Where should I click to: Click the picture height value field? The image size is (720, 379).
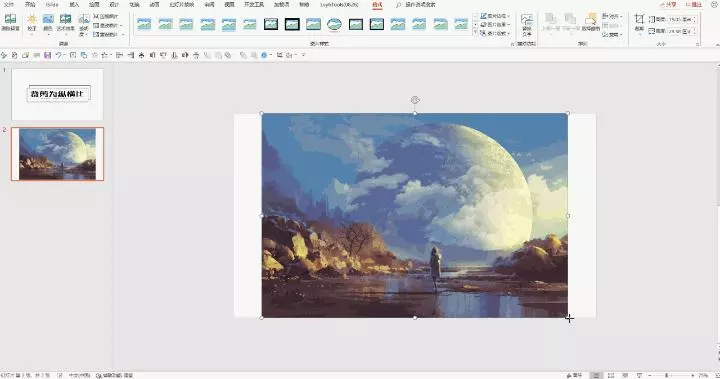pos(681,19)
